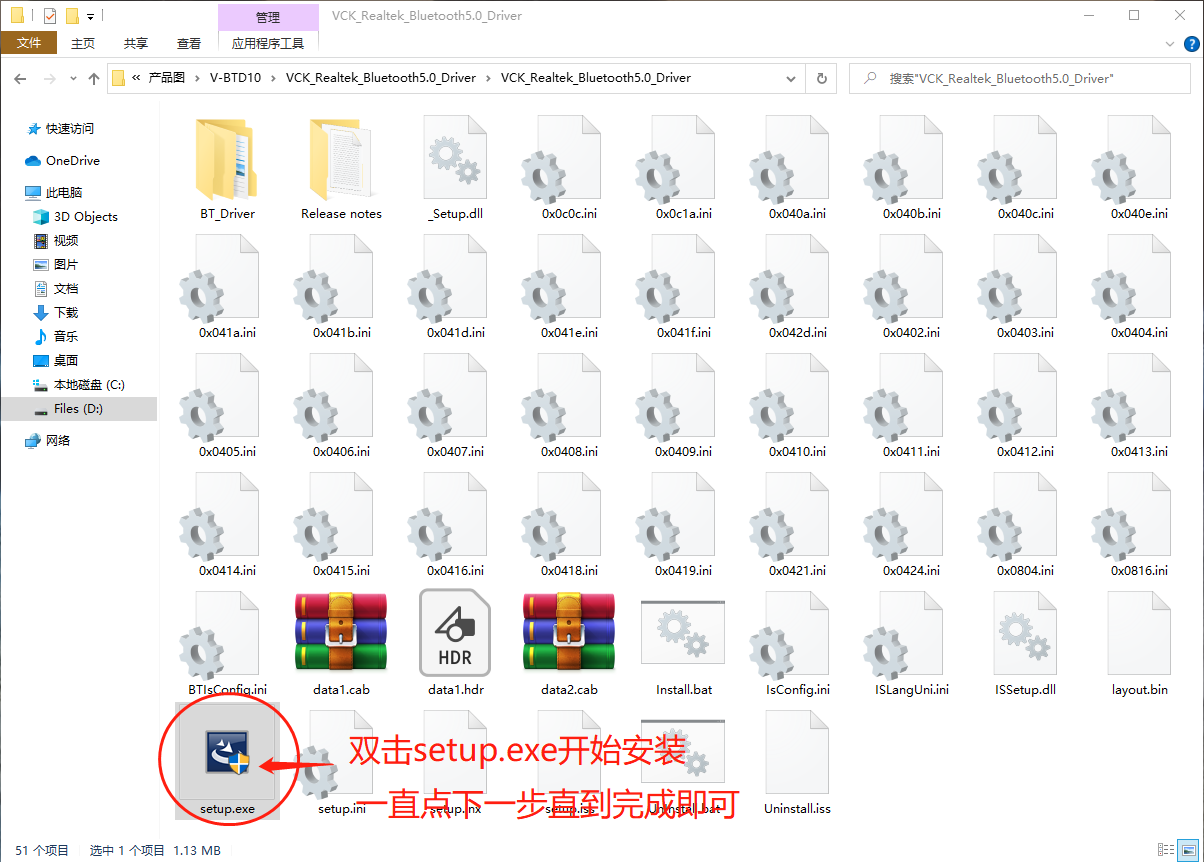
Task: Switch to the 查看 ribbon tab
Action: click(x=189, y=43)
